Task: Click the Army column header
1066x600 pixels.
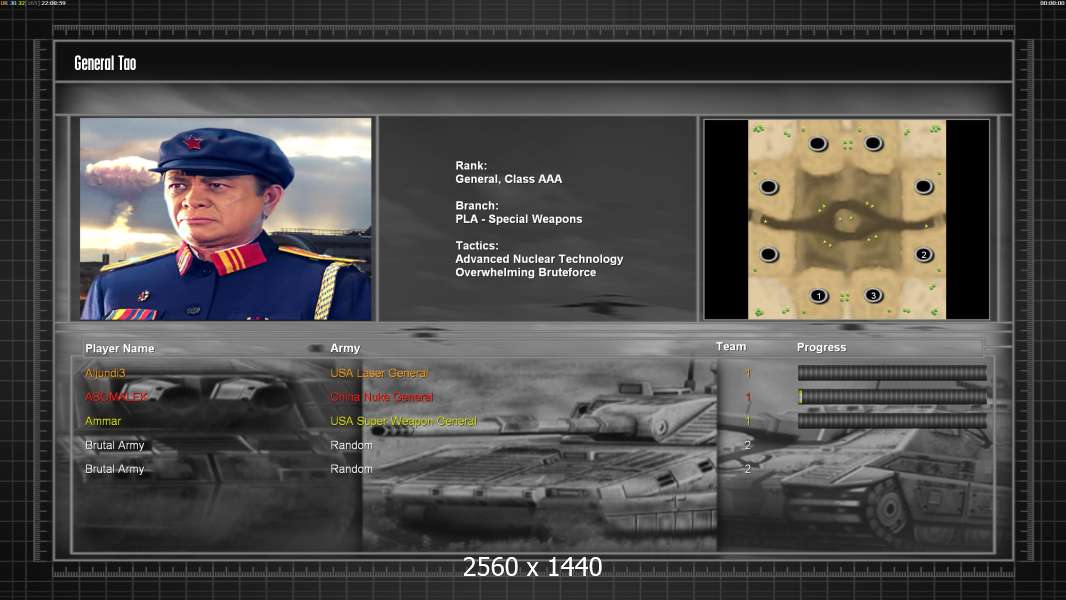Action: (345, 348)
